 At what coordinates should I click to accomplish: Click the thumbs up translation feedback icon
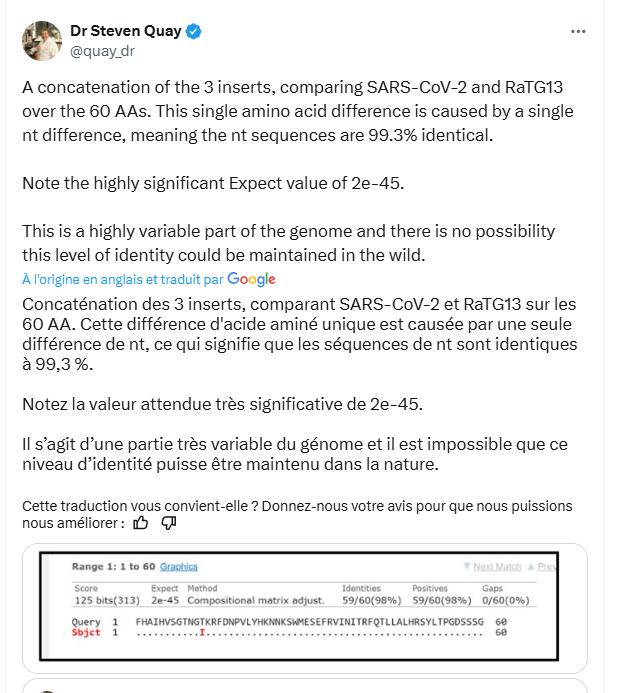pos(141,522)
